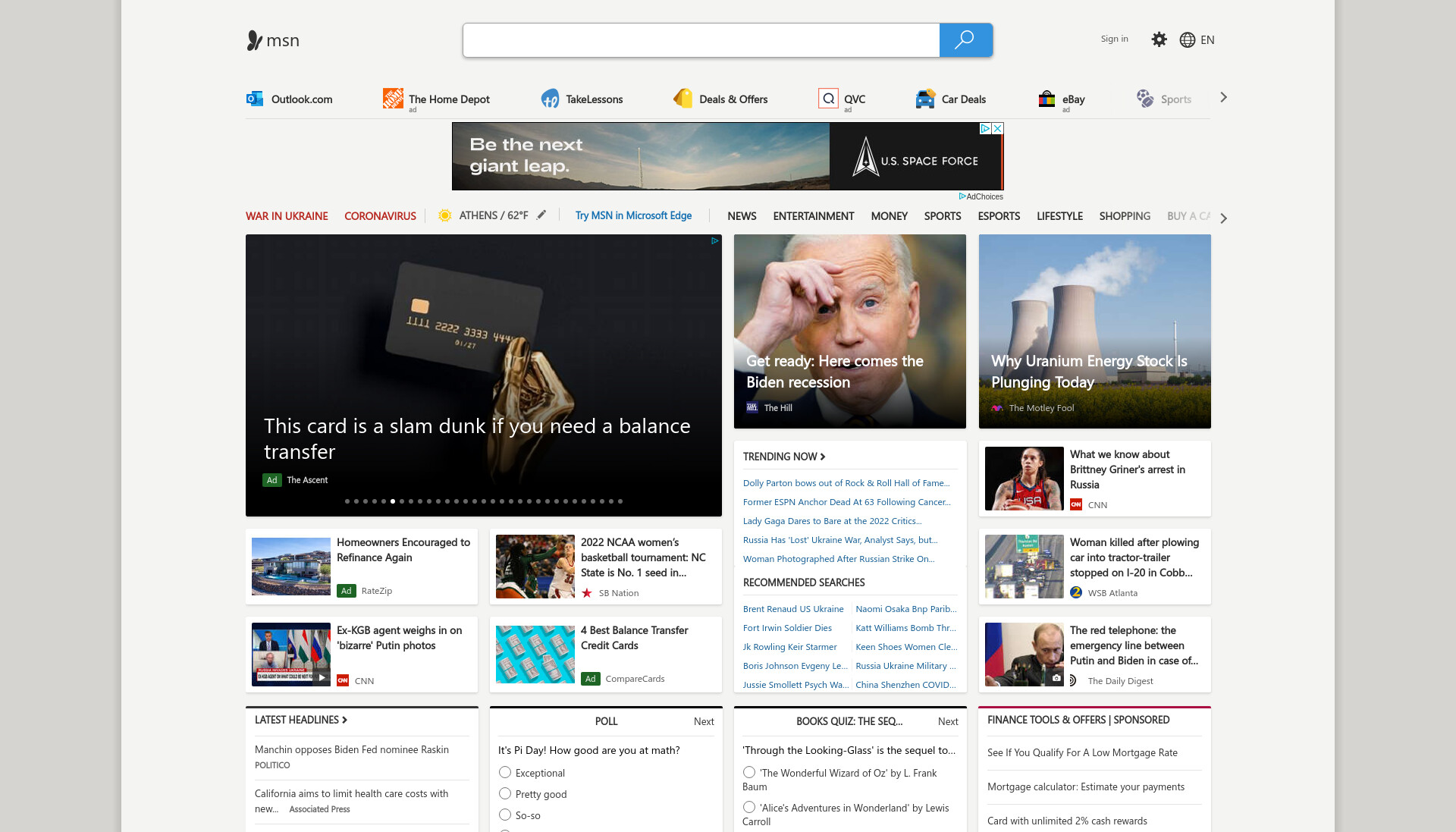1456x832 pixels.
Task: Play the Ex-KGB agent video thumbnail
Action: pyautogui.click(x=322, y=678)
